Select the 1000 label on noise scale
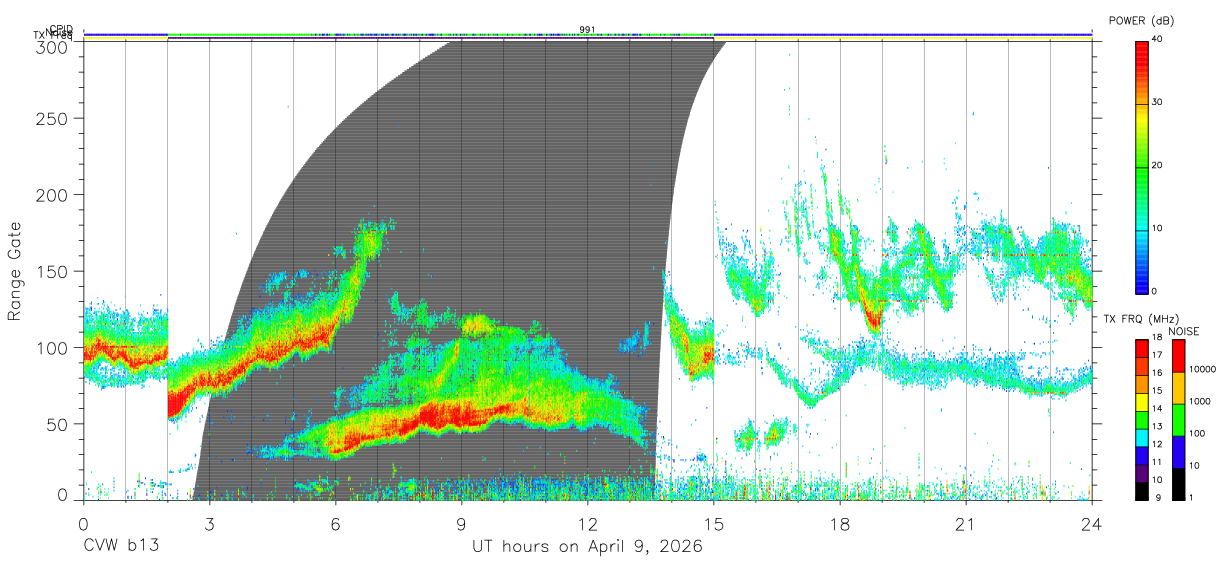This screenshot has height=567, width=1228. tap(1200, 401)
